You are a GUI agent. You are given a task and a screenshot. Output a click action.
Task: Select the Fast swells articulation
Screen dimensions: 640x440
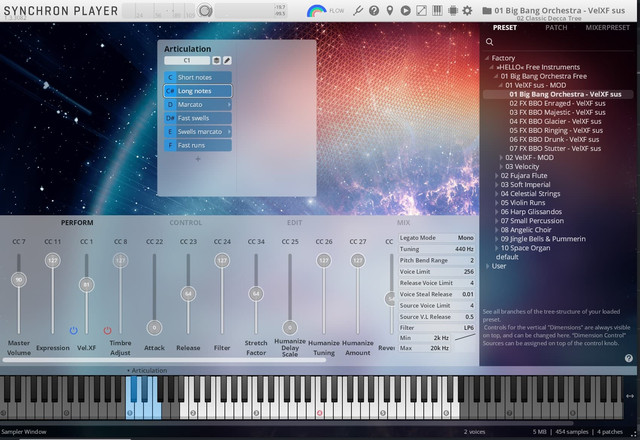coord(198,118)
